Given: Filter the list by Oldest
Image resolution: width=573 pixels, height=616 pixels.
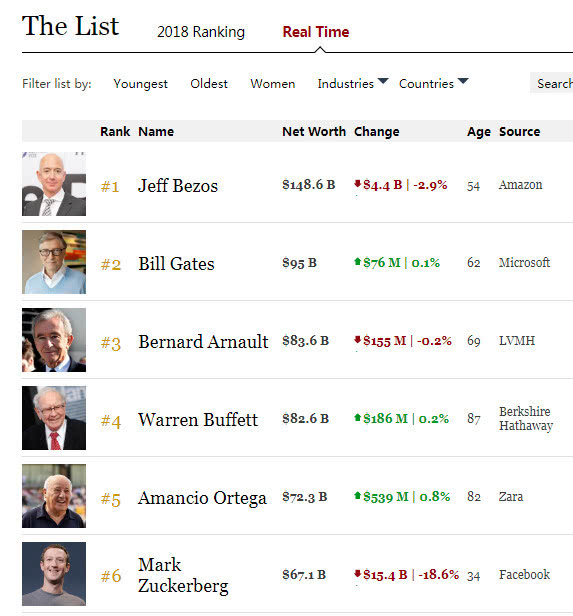Looking at the screenshot, I should 209,83.
